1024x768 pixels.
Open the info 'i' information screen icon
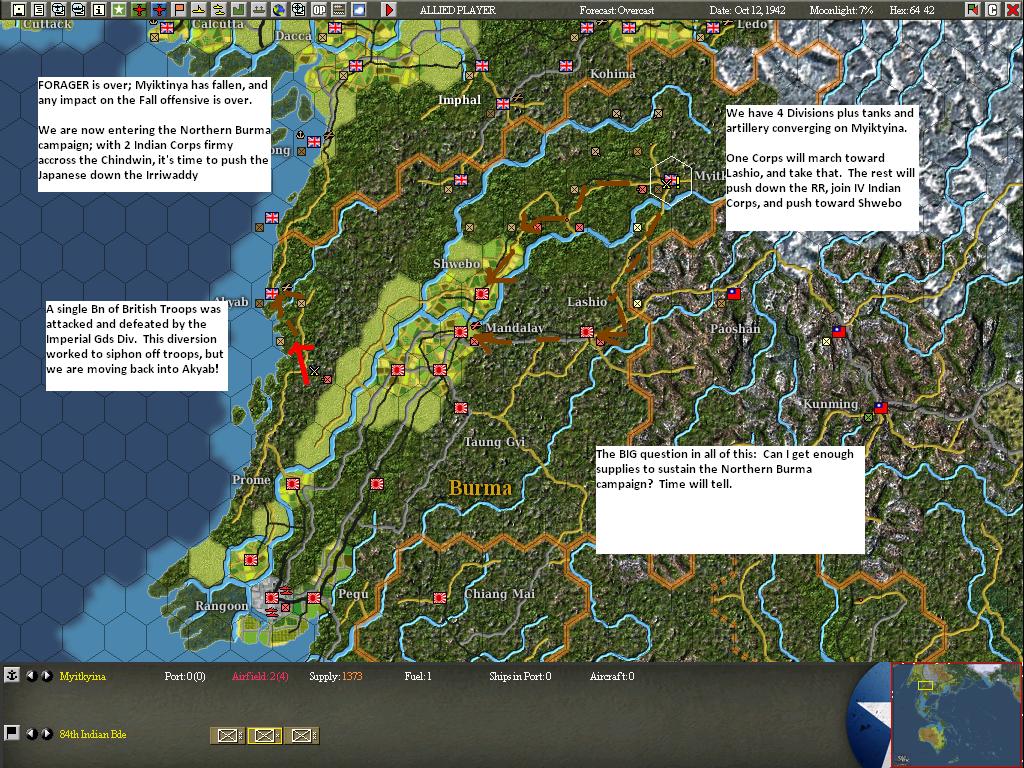point(99,9)
